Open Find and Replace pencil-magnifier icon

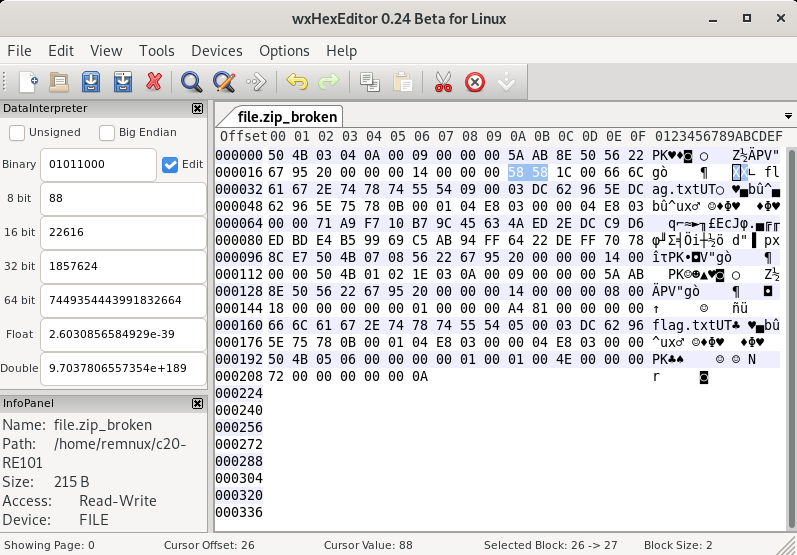pos(224,82)
